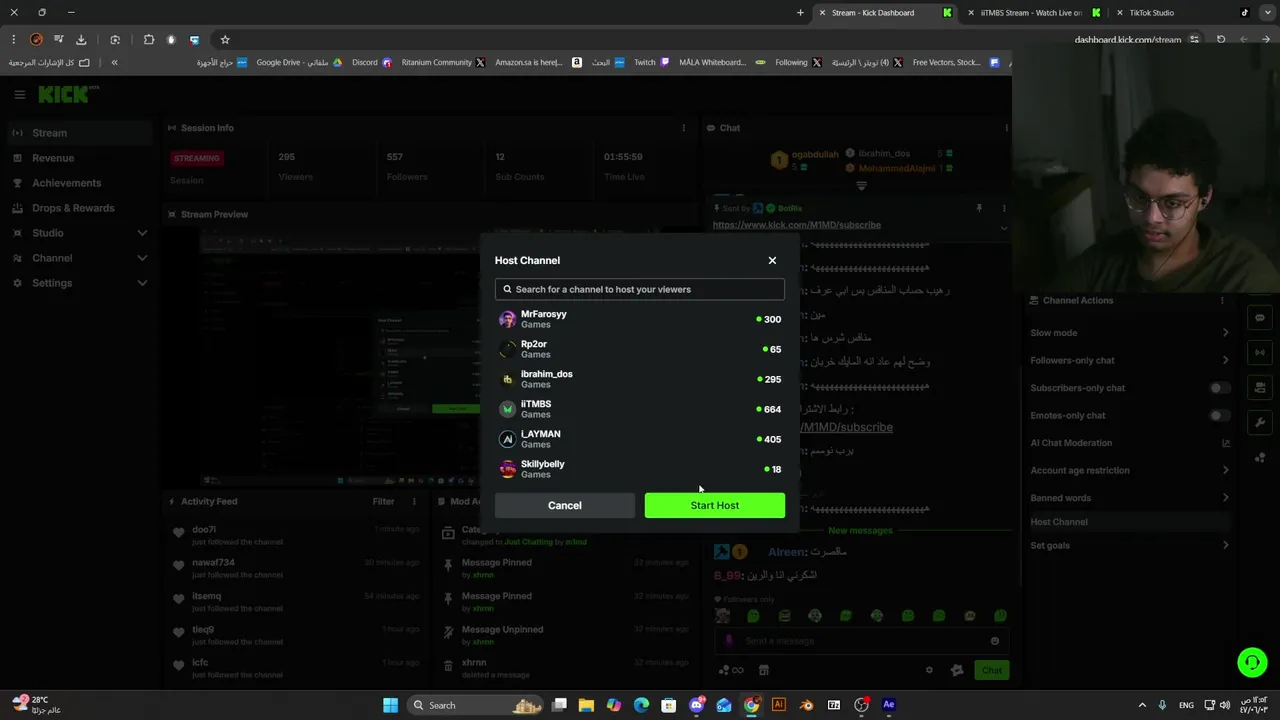1280x720 pixels.
Task: Expand Account age restriction settings
Action: pos(1129,470)
